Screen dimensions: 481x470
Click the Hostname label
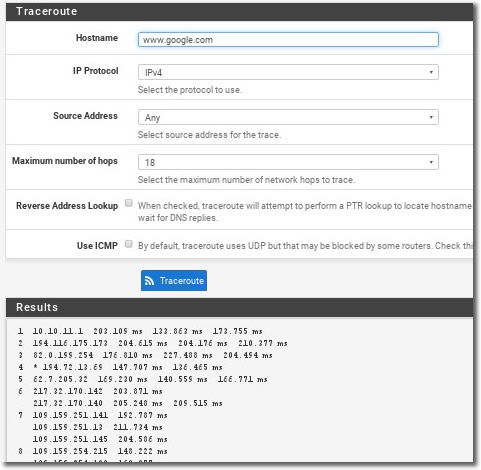97,38
